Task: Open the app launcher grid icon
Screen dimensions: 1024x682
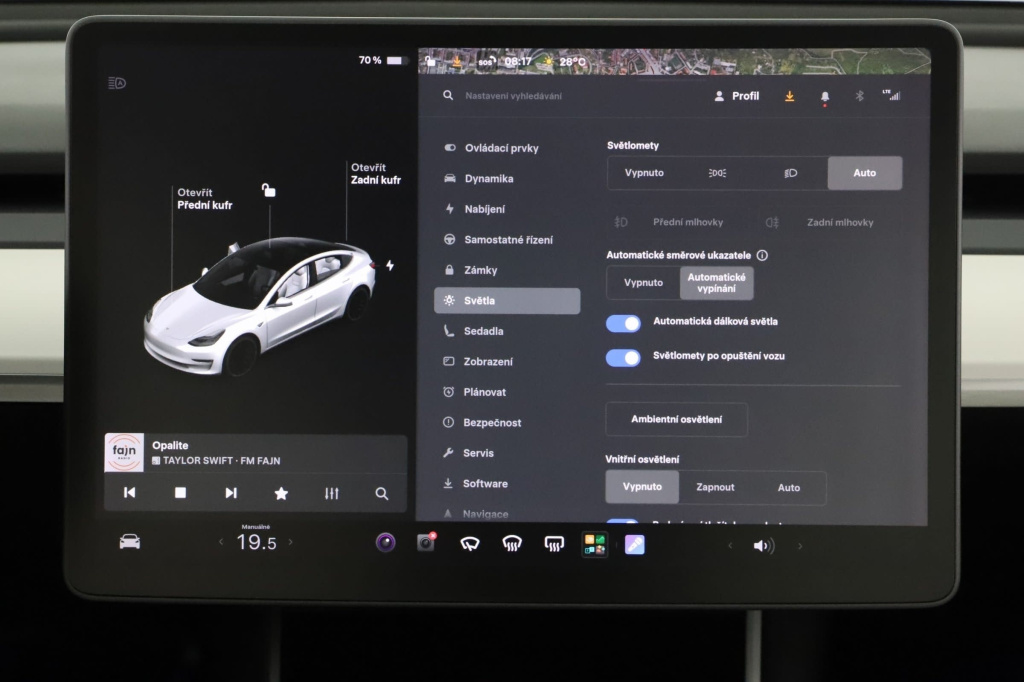Action: [594, 544]
